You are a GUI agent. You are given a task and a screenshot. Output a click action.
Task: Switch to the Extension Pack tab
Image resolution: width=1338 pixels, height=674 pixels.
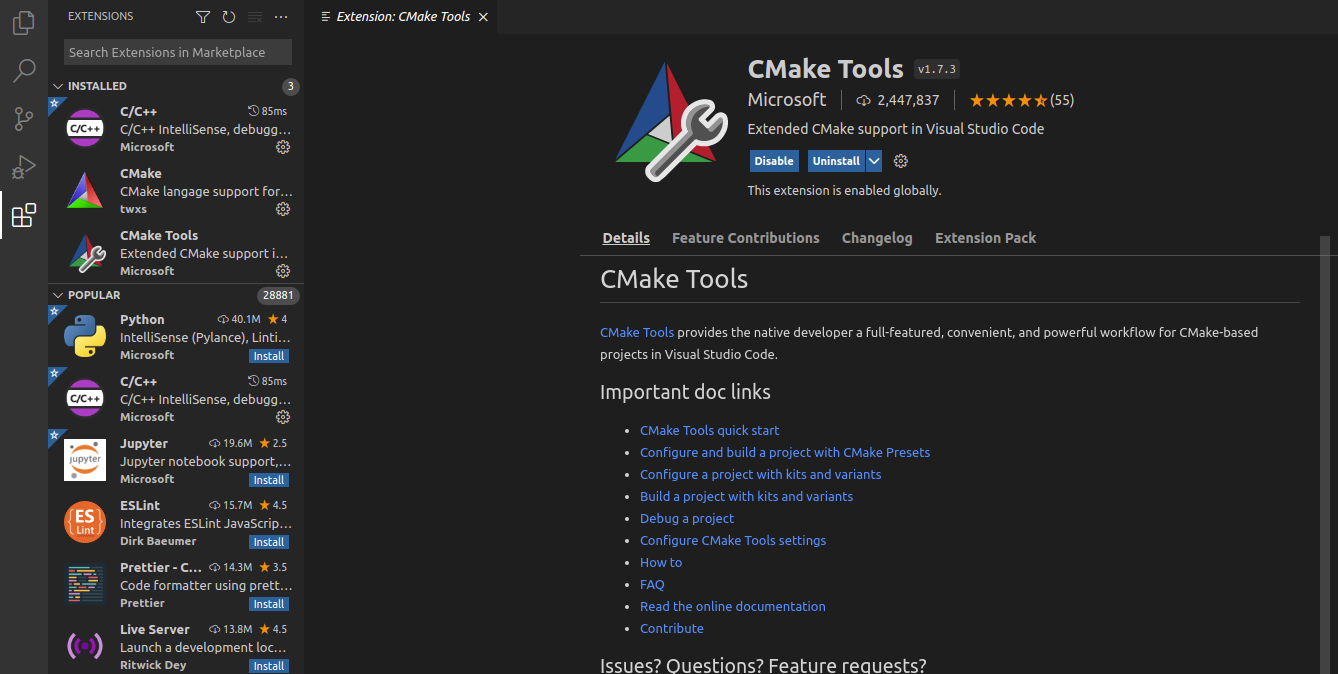click(x=985, y=238)
